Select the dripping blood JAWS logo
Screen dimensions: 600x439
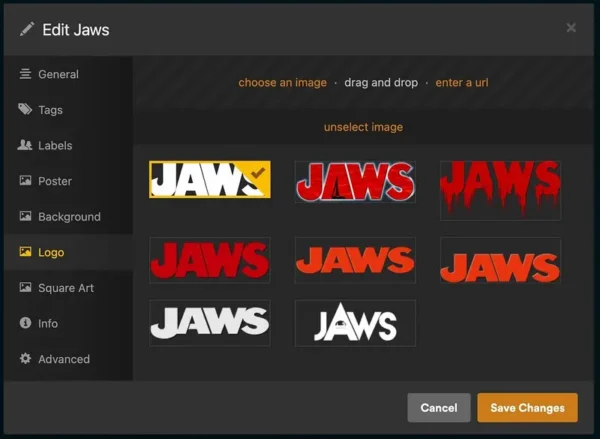(500, 188)
